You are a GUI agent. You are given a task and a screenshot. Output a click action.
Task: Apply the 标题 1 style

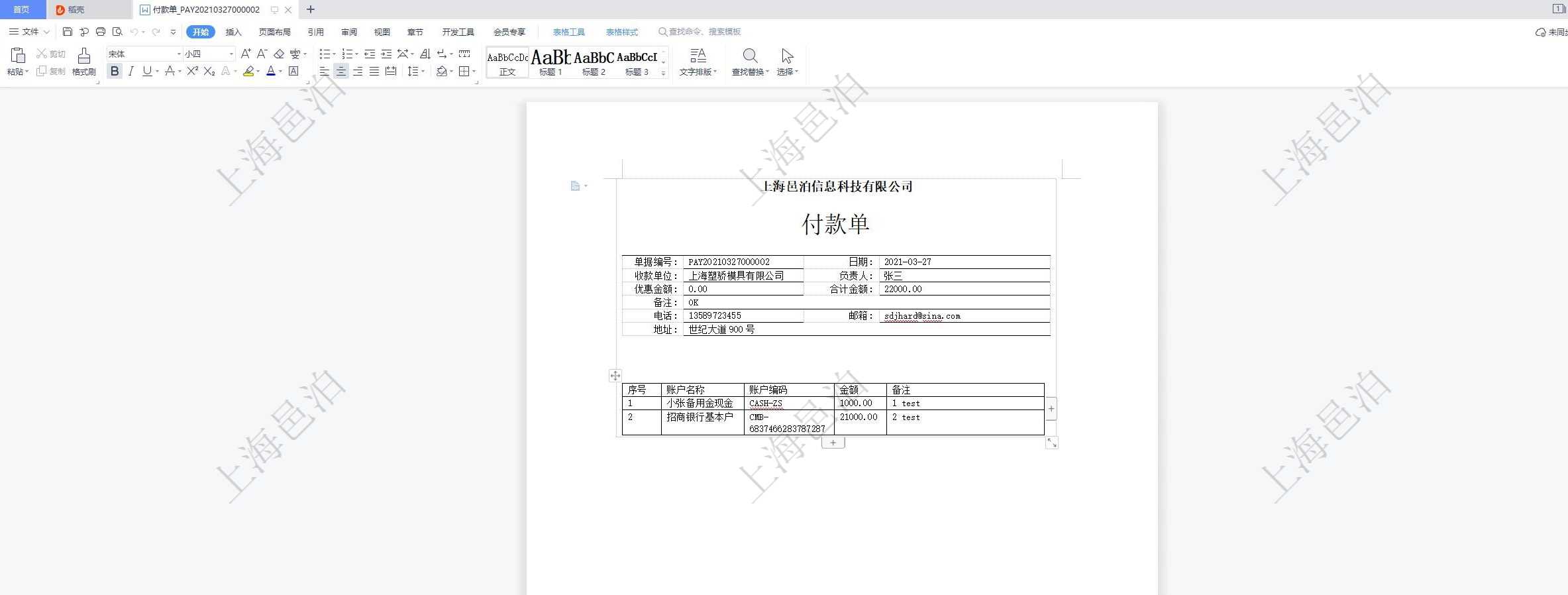point(550,62)
